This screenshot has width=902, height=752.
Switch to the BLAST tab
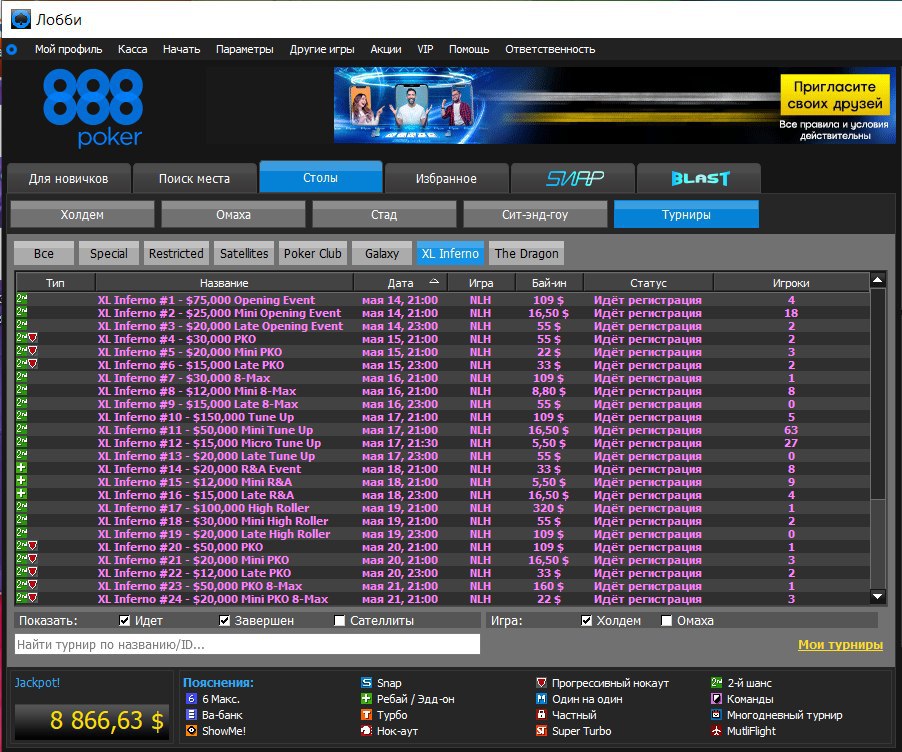tap(700, 178)
